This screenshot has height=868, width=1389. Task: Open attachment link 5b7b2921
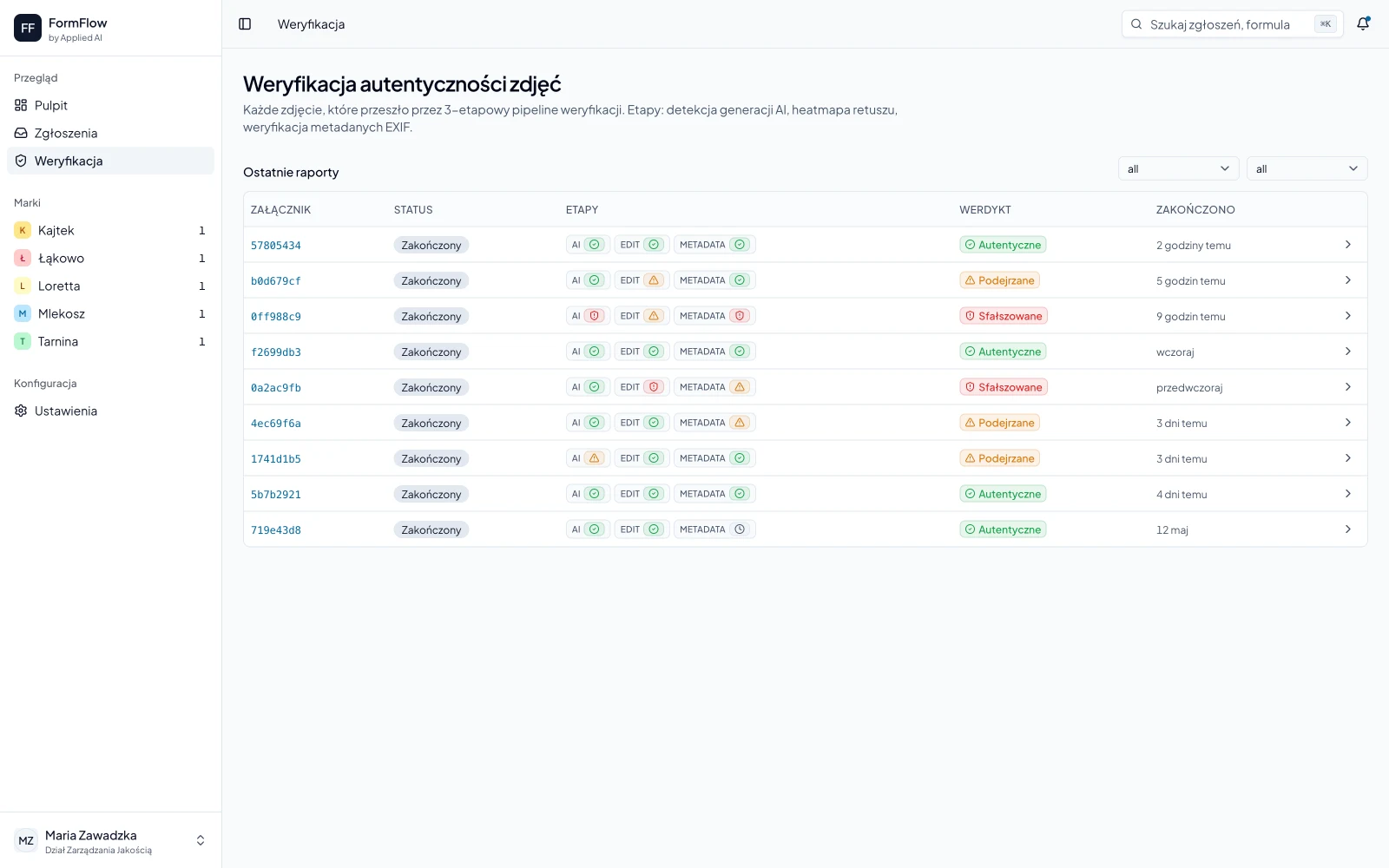[276, 495]
